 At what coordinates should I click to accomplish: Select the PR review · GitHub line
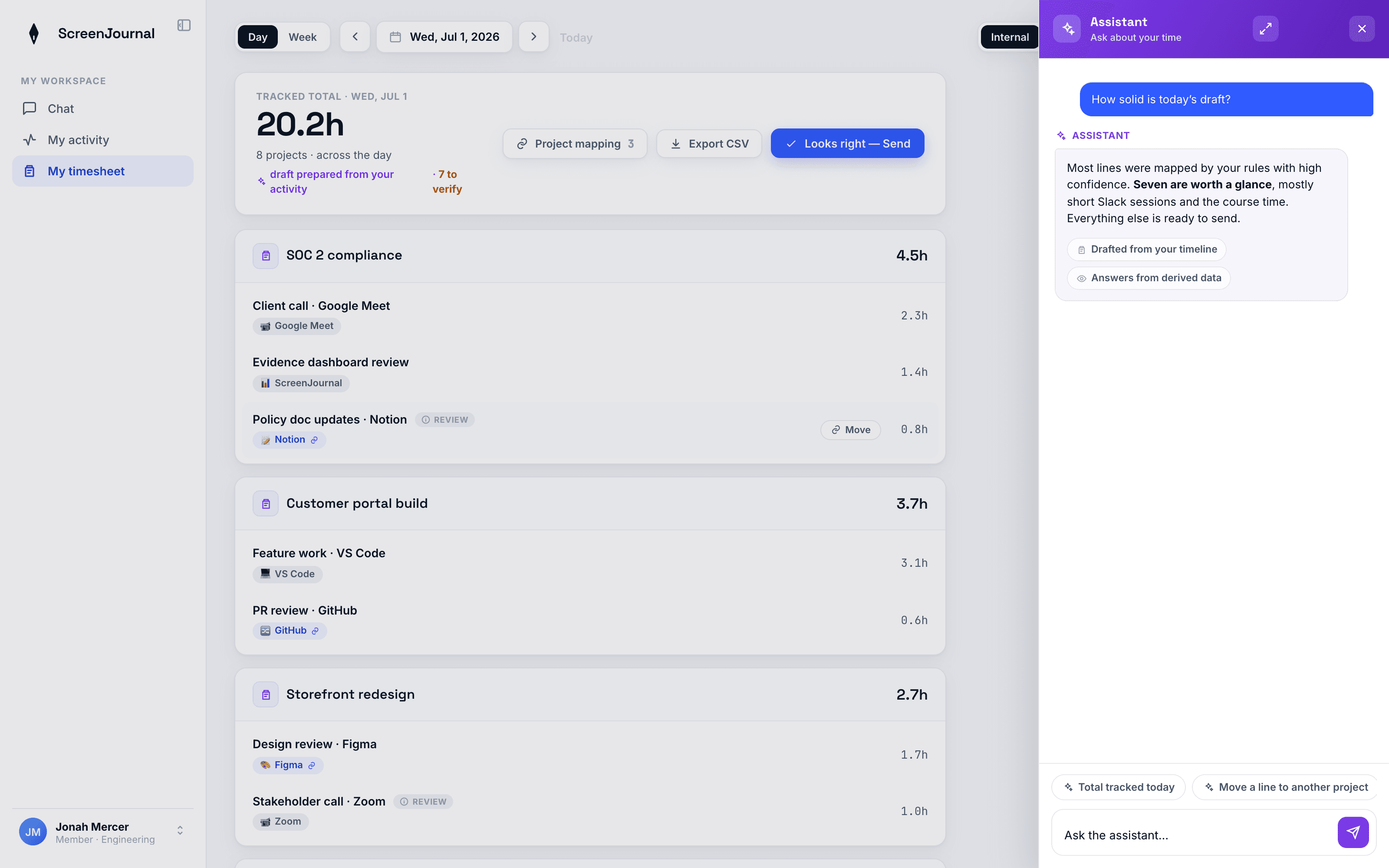click(x=590, y=620)
